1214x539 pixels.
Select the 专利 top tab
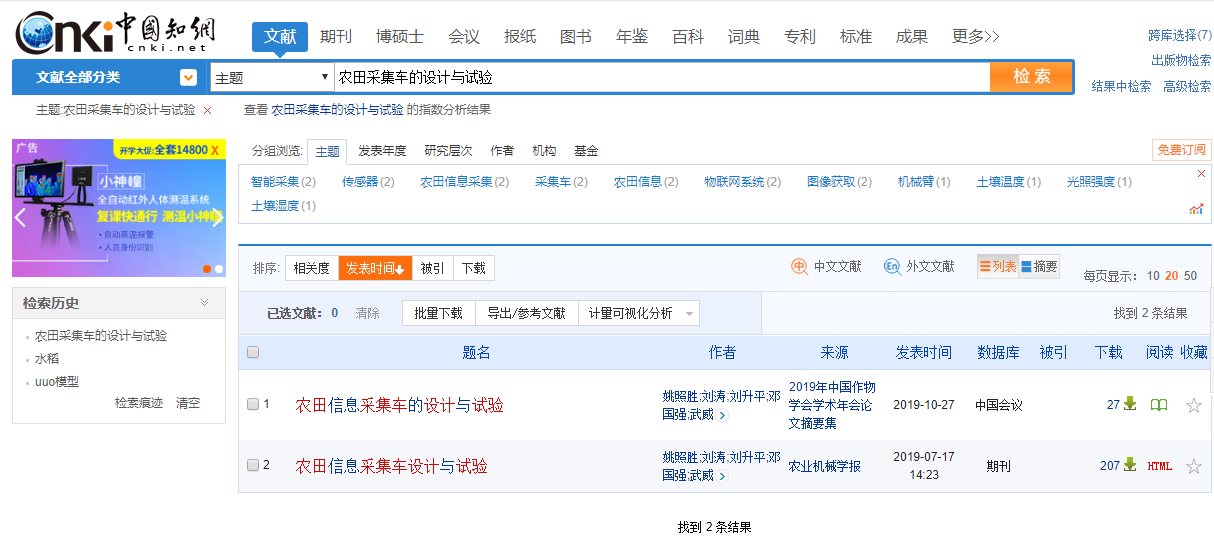[800, 37]
